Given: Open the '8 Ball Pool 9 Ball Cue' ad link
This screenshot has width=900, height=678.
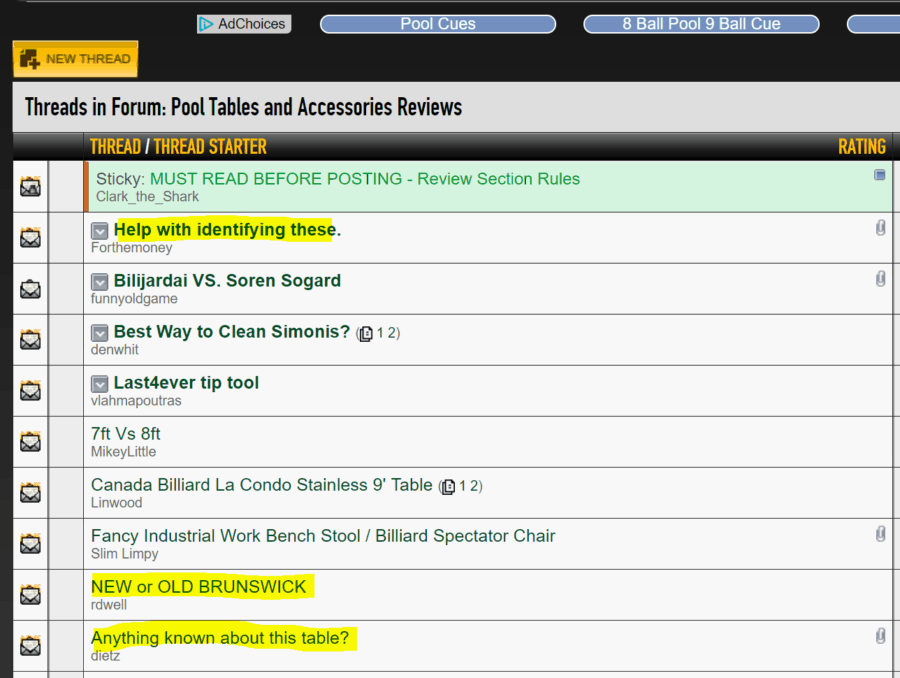Looking at the screenshot, I should pyautogui.click(x=701, y=24).
